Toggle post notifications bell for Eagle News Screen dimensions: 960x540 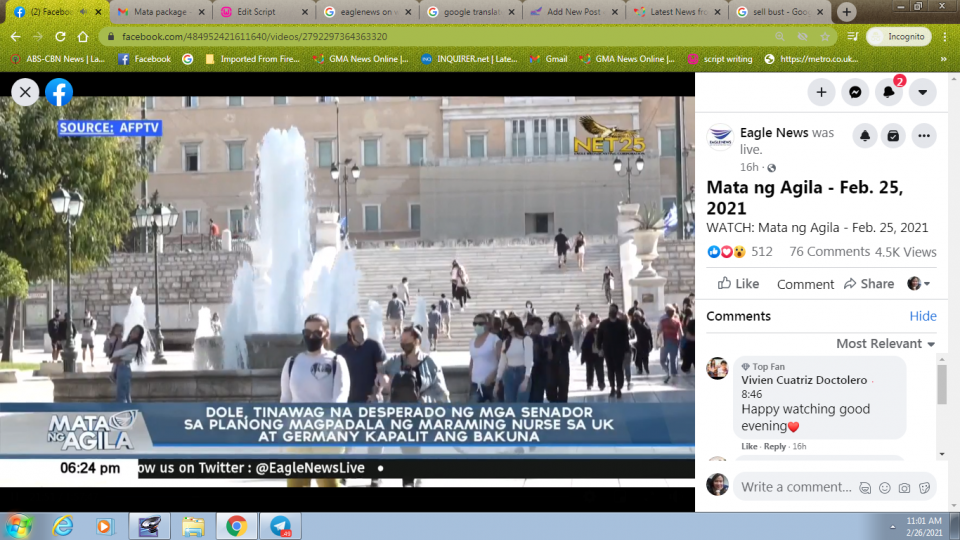coord(865,136)
